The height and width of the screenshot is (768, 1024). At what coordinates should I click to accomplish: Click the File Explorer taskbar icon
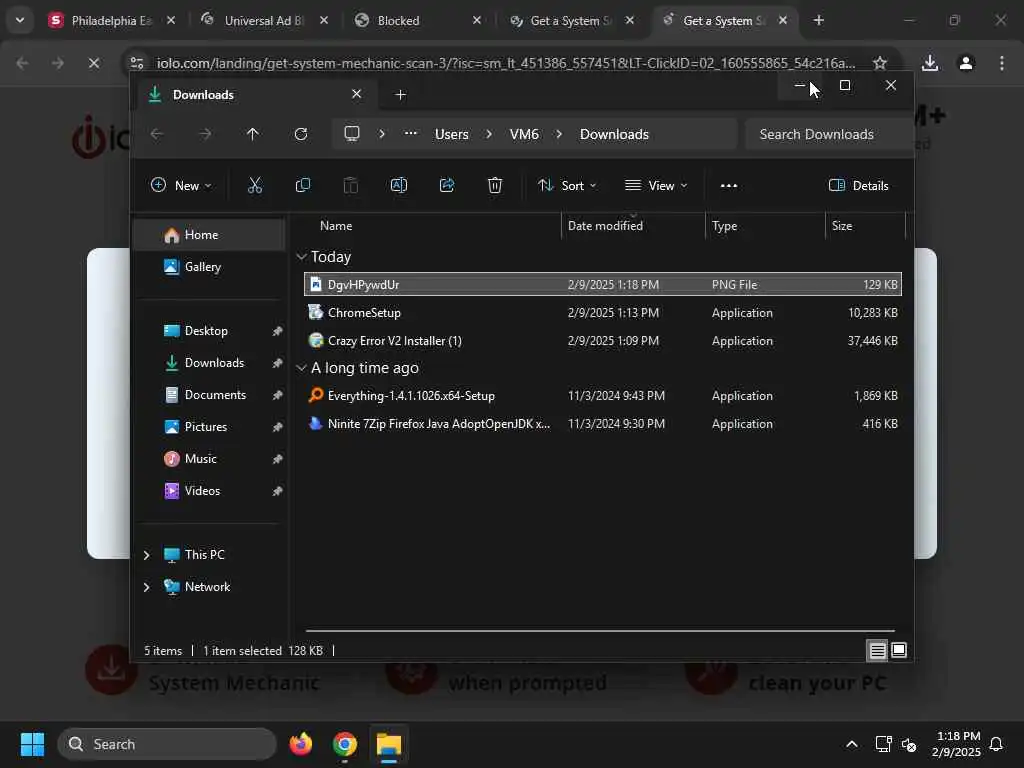[x=389, y=744]
